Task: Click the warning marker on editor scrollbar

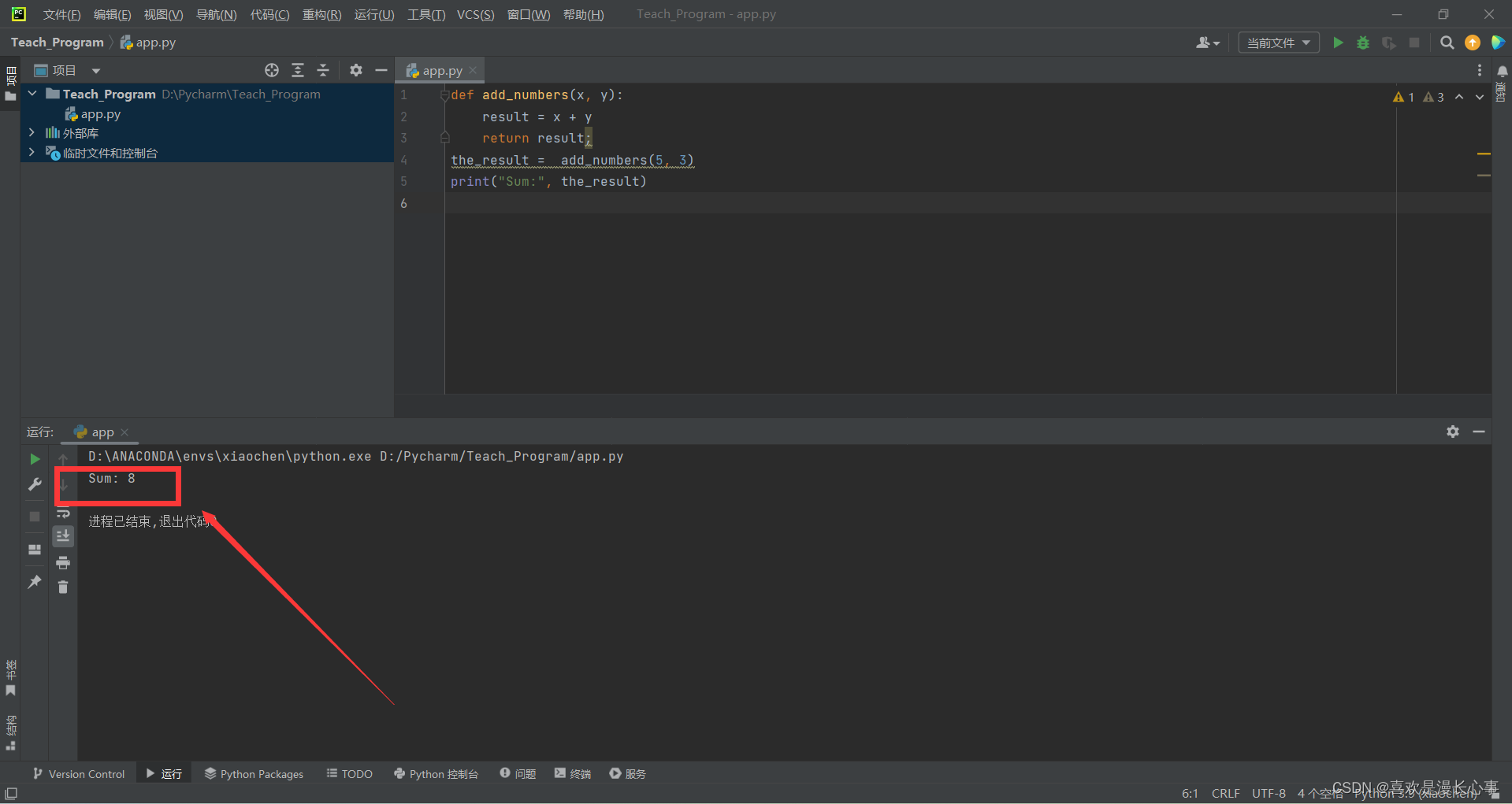Action: 1484,154
